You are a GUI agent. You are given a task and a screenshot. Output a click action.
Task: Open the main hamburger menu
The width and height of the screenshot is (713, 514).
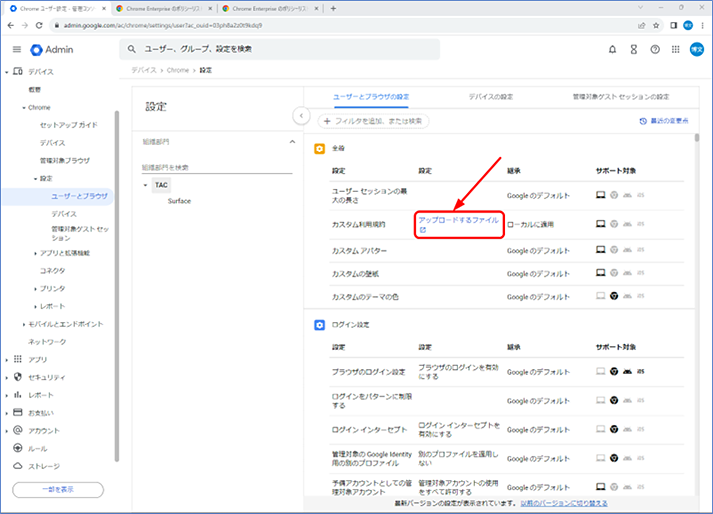click(x=17, y=49)
